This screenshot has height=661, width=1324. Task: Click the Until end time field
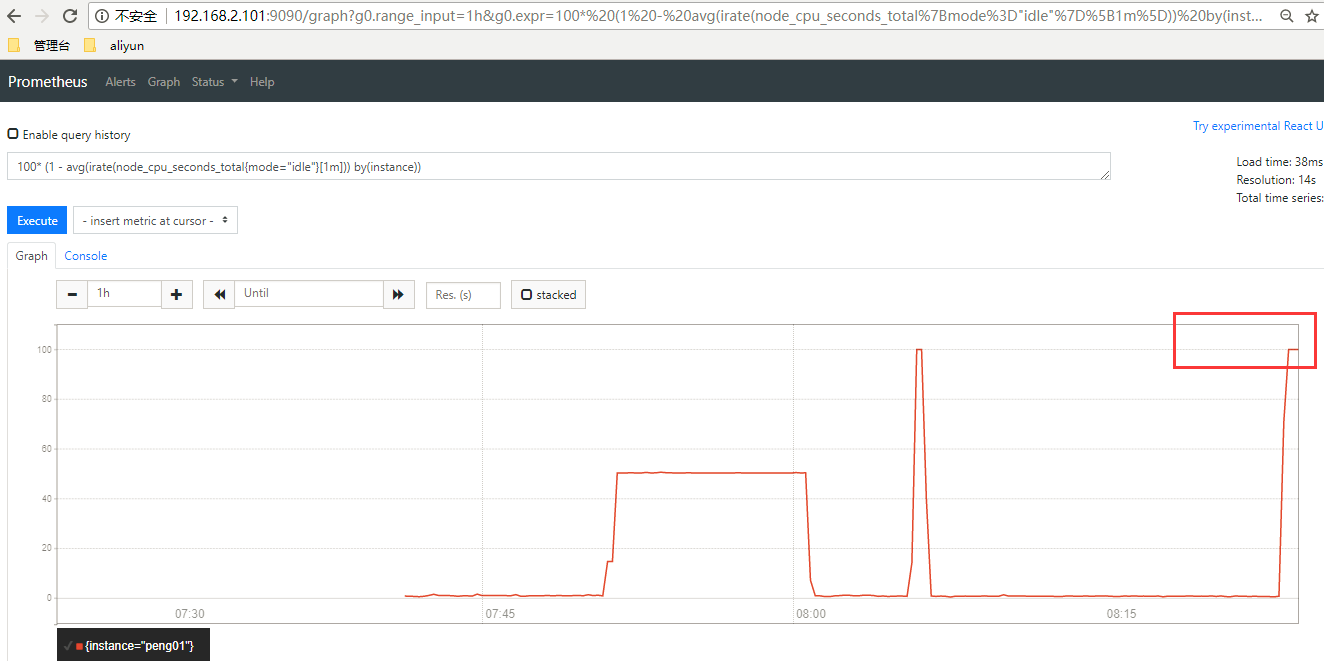pyautogui.click(x=309, y=293)
